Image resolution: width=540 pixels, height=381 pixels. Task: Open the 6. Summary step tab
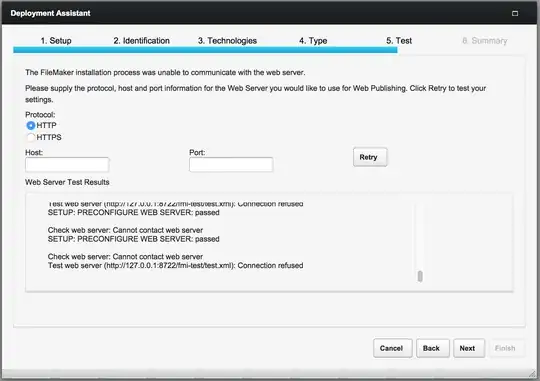click(x=485, y=41)
